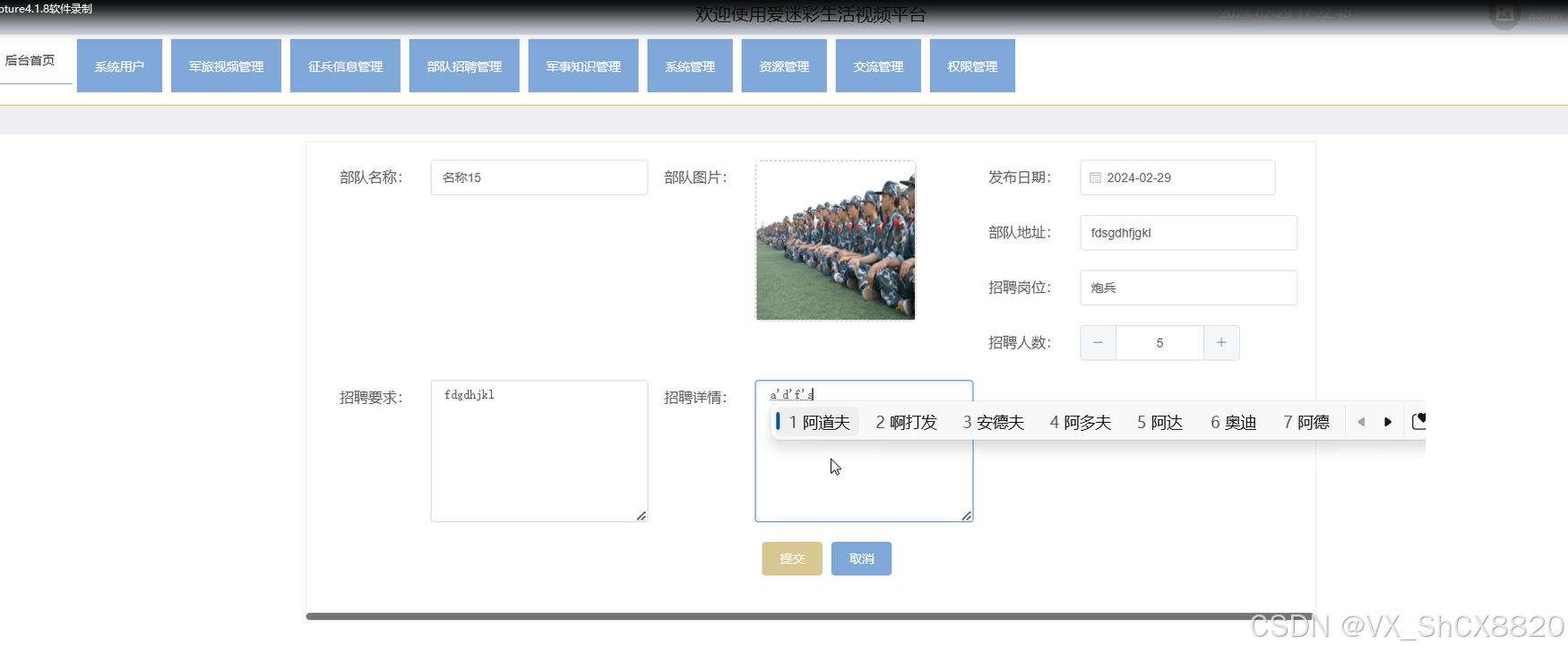Decrease 招聘人数 with the minus button

(1098, 343)
